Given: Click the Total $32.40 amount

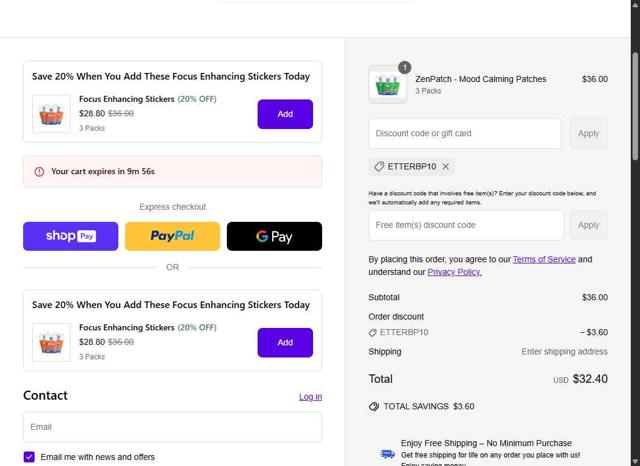Looking at the screenshot, I should [x=590, y=379].
